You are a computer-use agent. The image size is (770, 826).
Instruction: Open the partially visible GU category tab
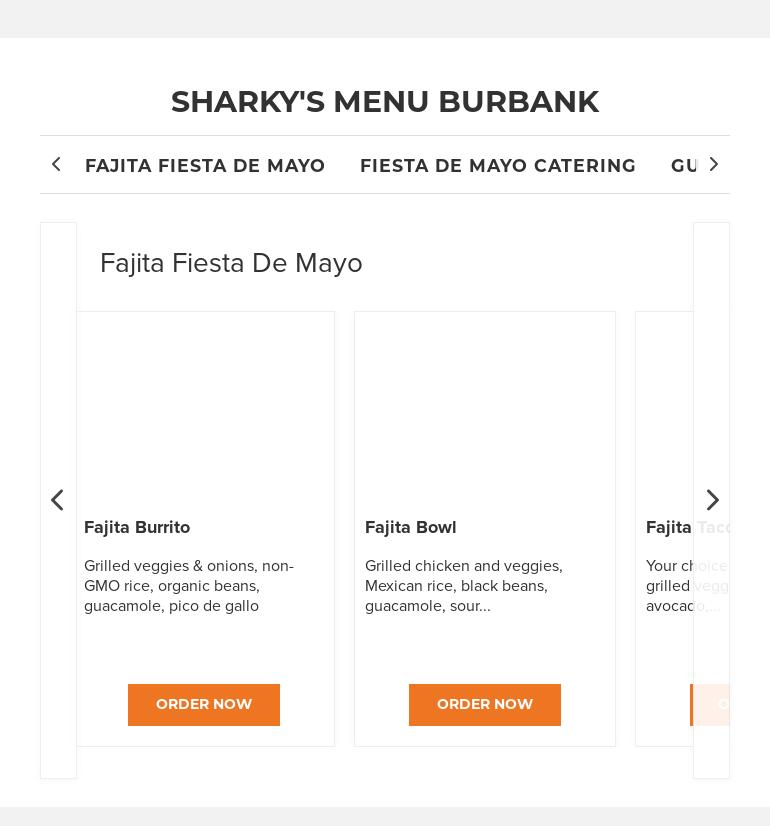[685, 166]
